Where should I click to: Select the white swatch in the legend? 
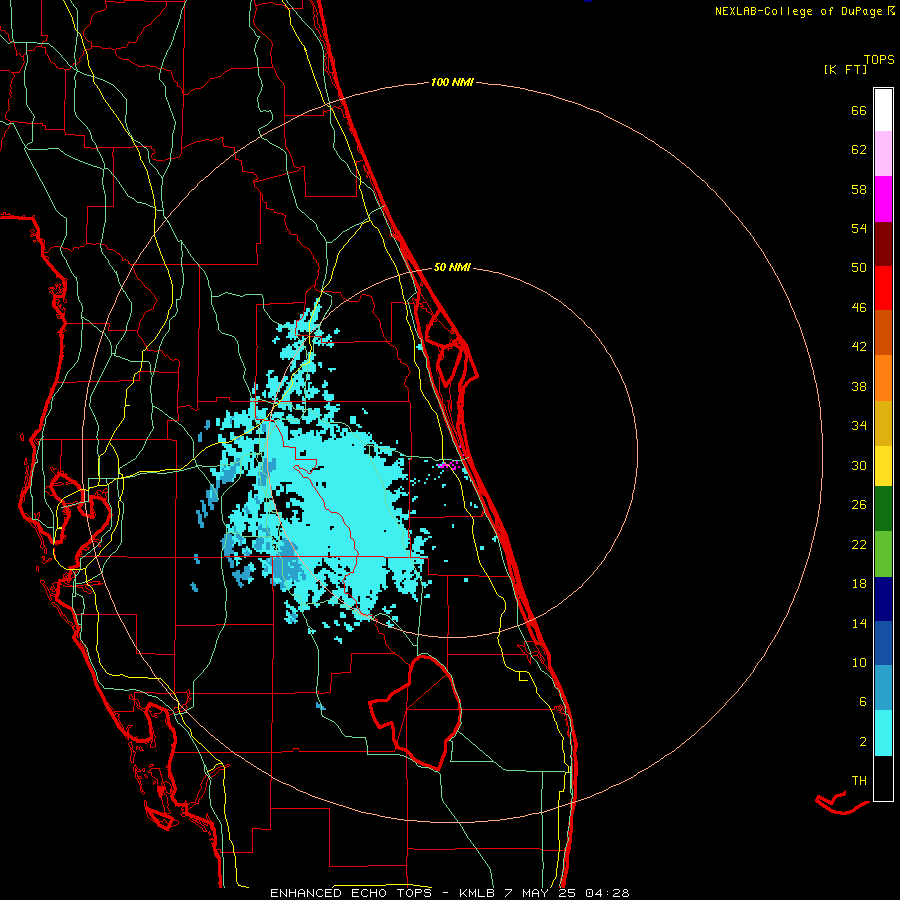(883, 110)
